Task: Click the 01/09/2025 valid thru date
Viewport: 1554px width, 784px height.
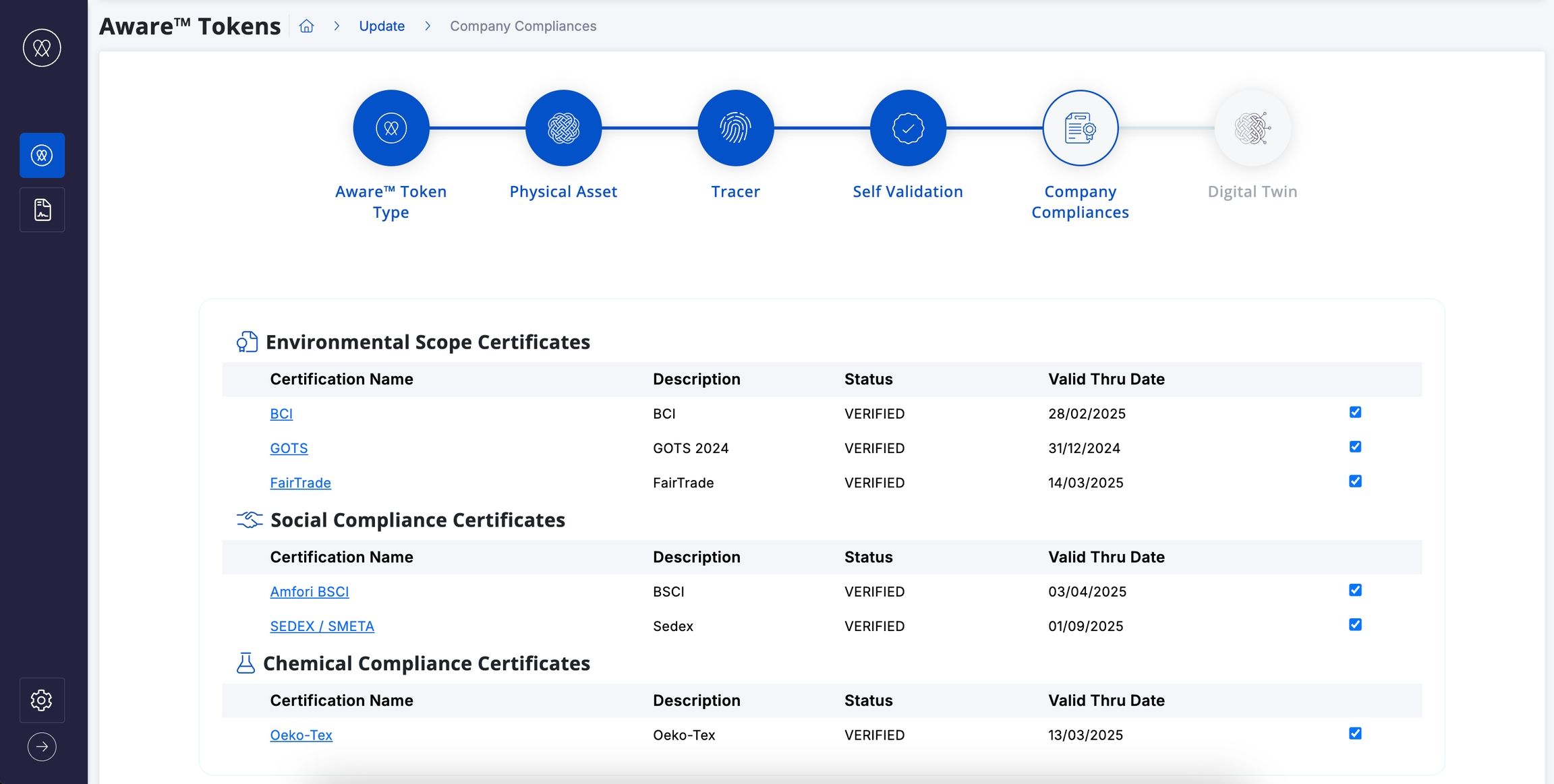Action: [1085, 626]
